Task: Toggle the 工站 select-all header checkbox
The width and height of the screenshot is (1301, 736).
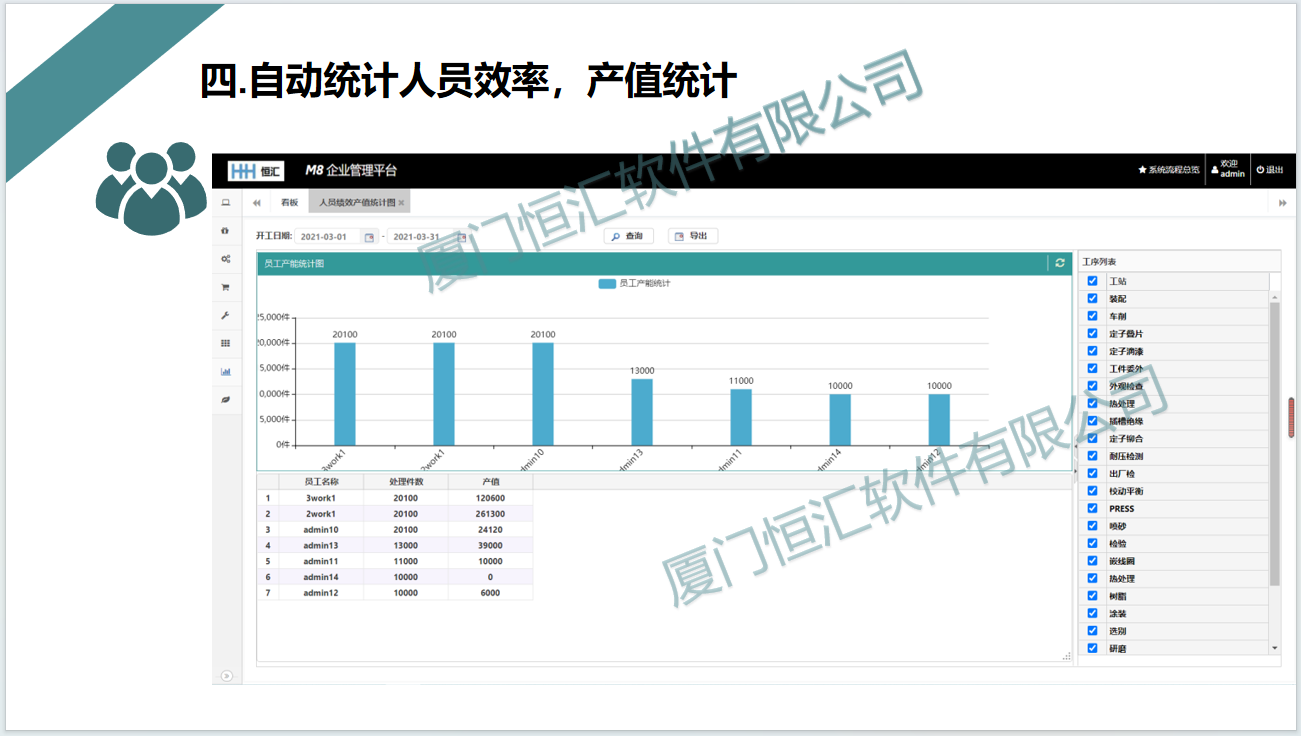Action: [1092, 281]
